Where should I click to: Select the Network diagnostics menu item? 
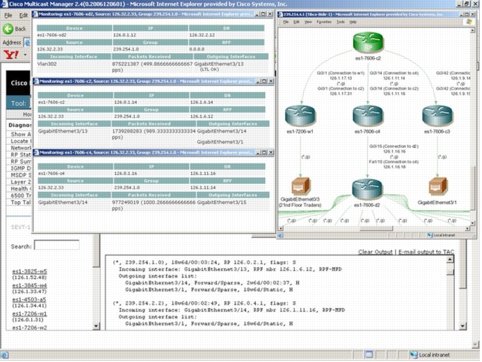pyautogui.click(x=21, y=148)
